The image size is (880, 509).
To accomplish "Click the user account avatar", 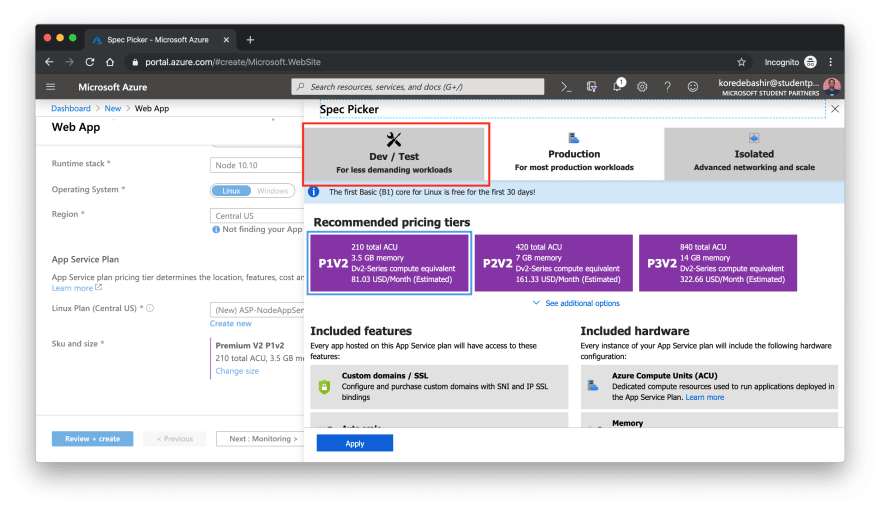I will click(x=832, y=86).
